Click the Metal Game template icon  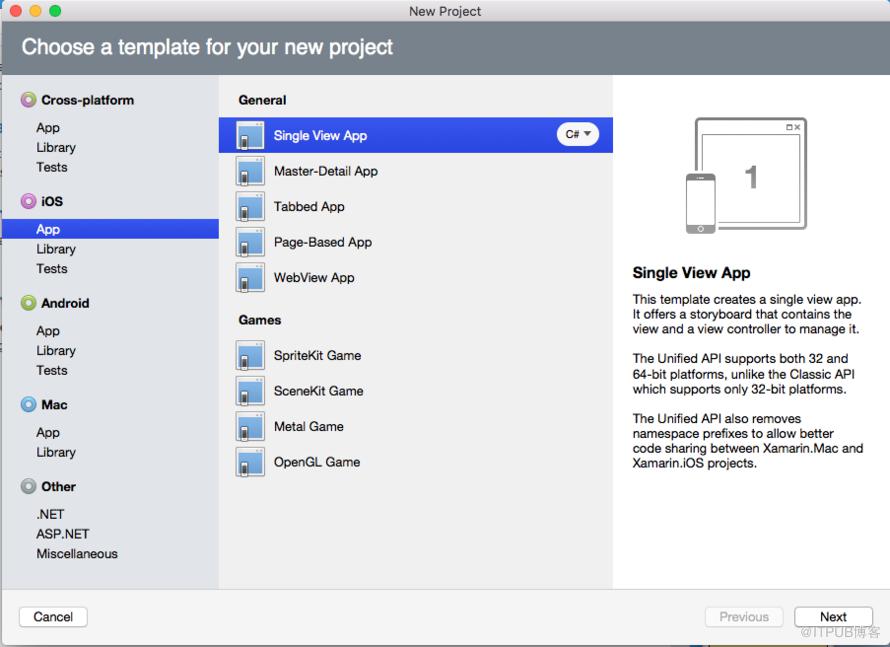pyautogui.click(x=250, y=427)
